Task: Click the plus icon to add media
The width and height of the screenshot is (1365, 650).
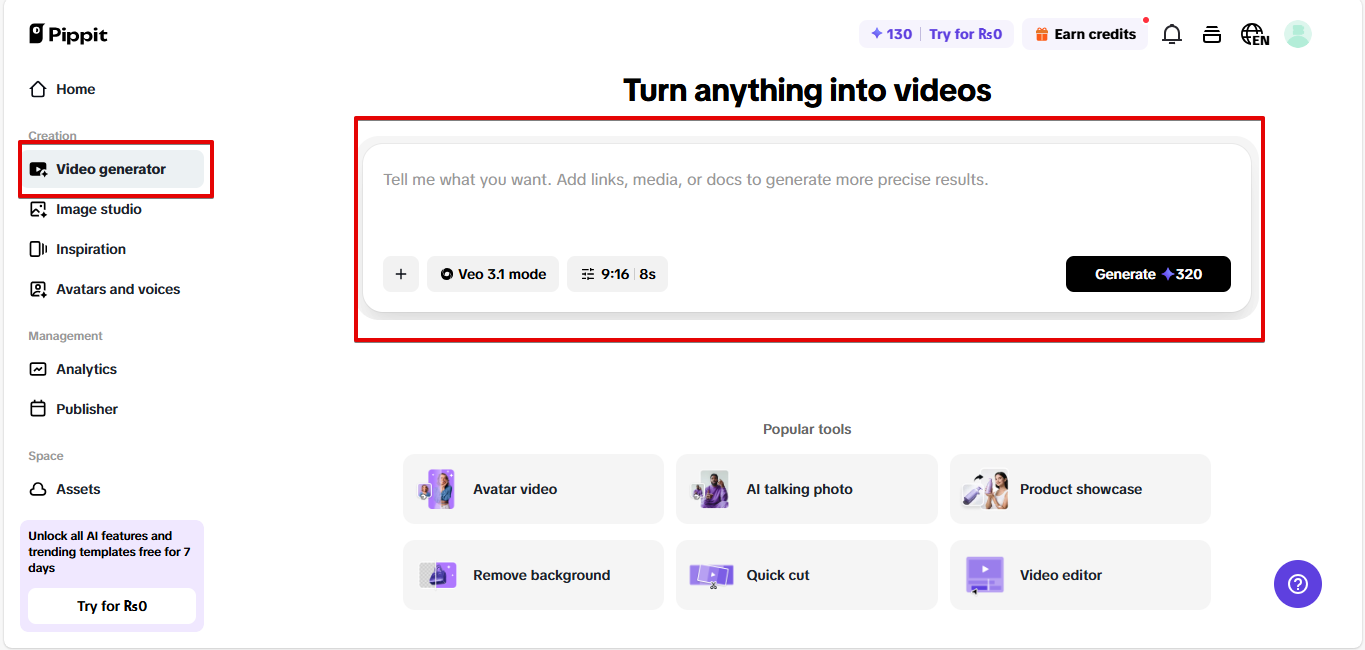Action: tap(401, 273)
